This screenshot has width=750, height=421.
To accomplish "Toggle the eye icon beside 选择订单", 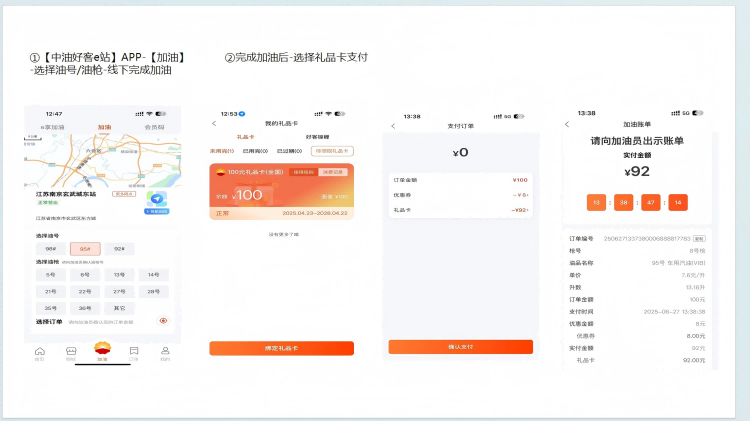I will point(163,321).
